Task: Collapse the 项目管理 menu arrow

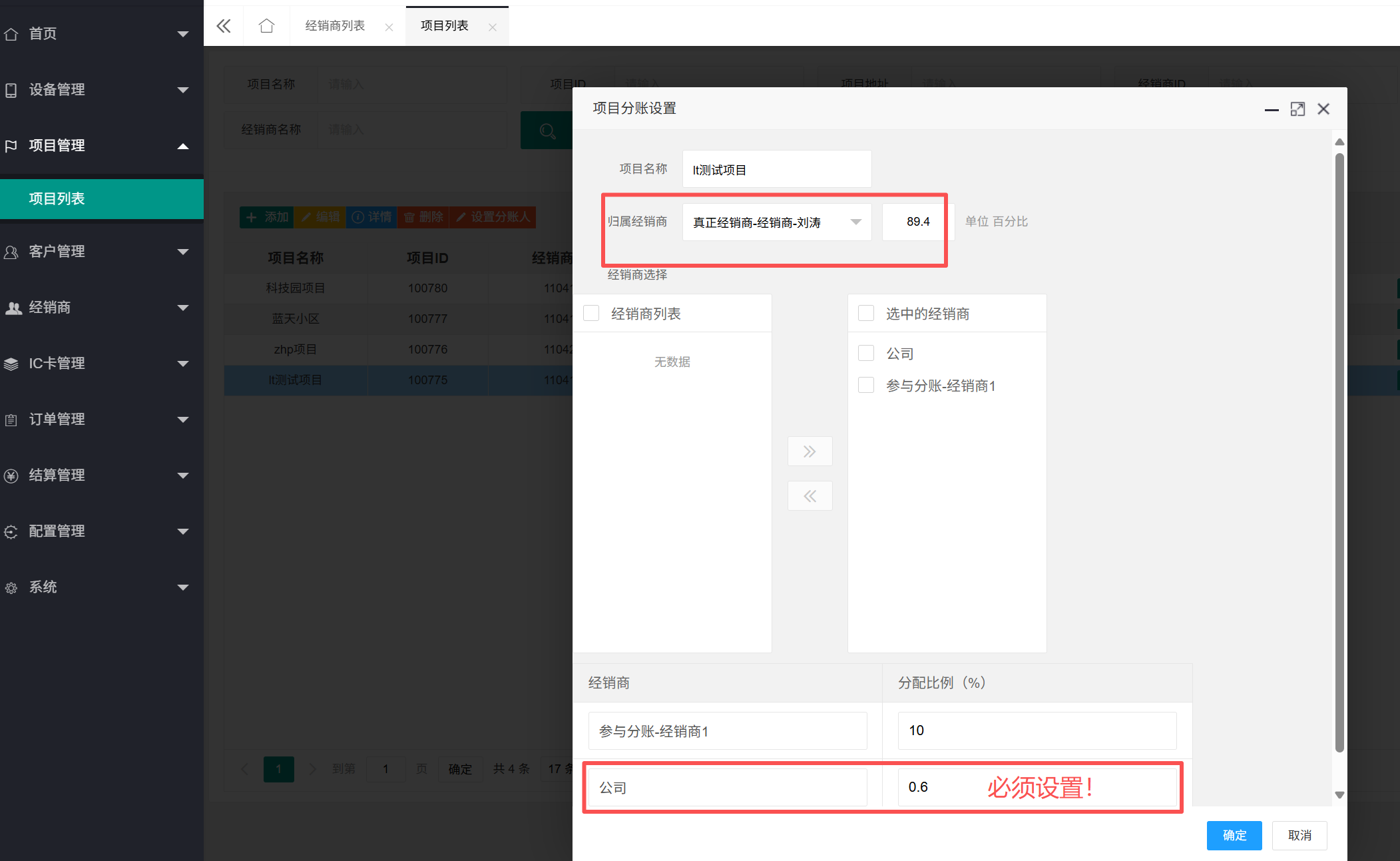Action: click(x=183, y=146)
